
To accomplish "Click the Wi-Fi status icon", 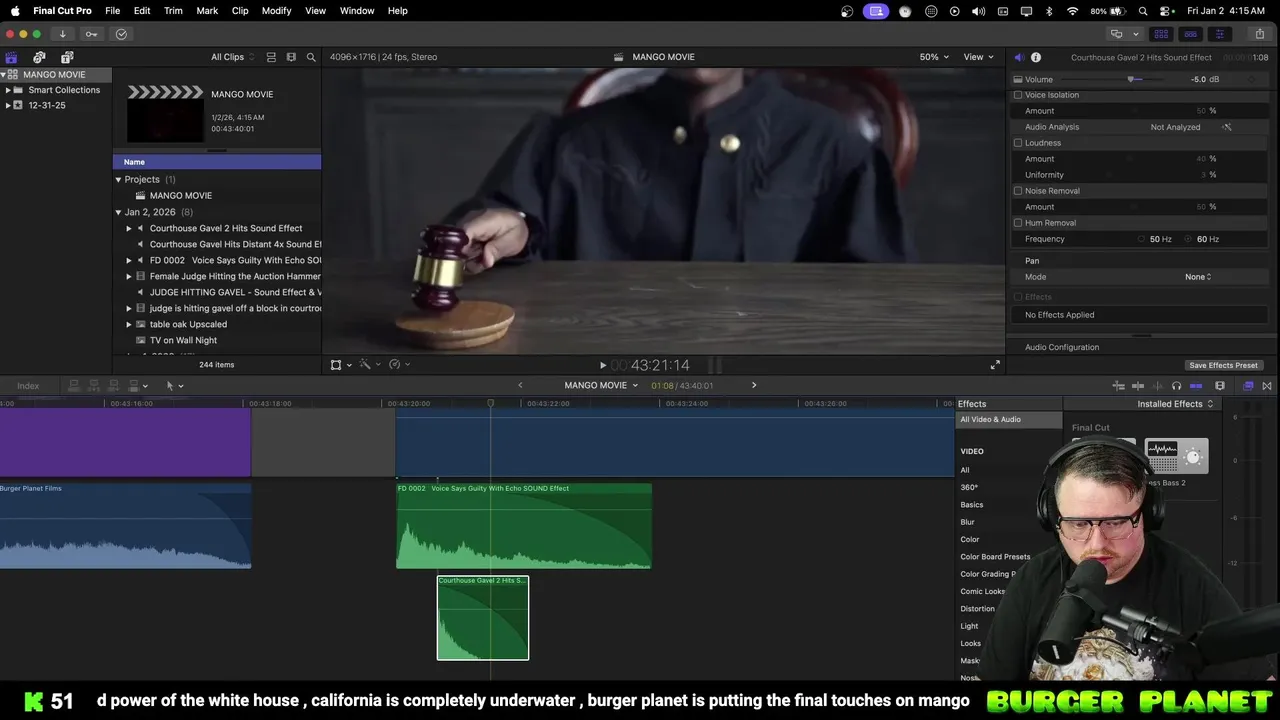I will pos(1073,11).
